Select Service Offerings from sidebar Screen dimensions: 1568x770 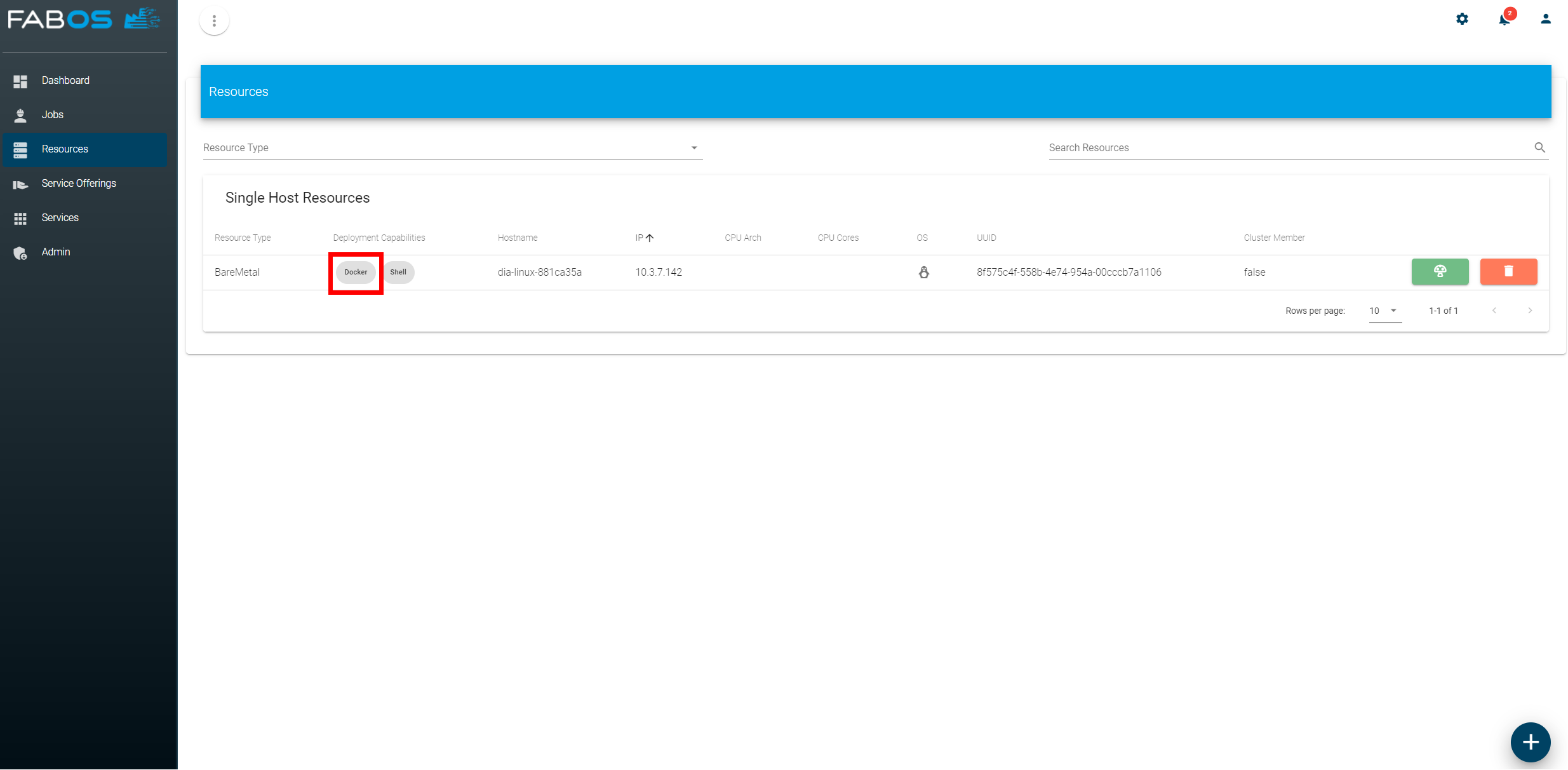click(x=78, y=183)
